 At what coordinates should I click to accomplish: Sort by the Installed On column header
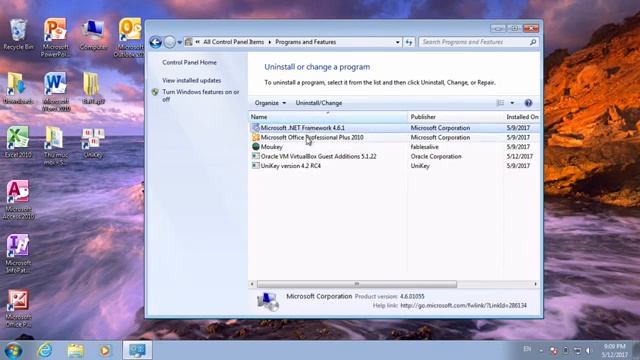(x=522, y=117)
